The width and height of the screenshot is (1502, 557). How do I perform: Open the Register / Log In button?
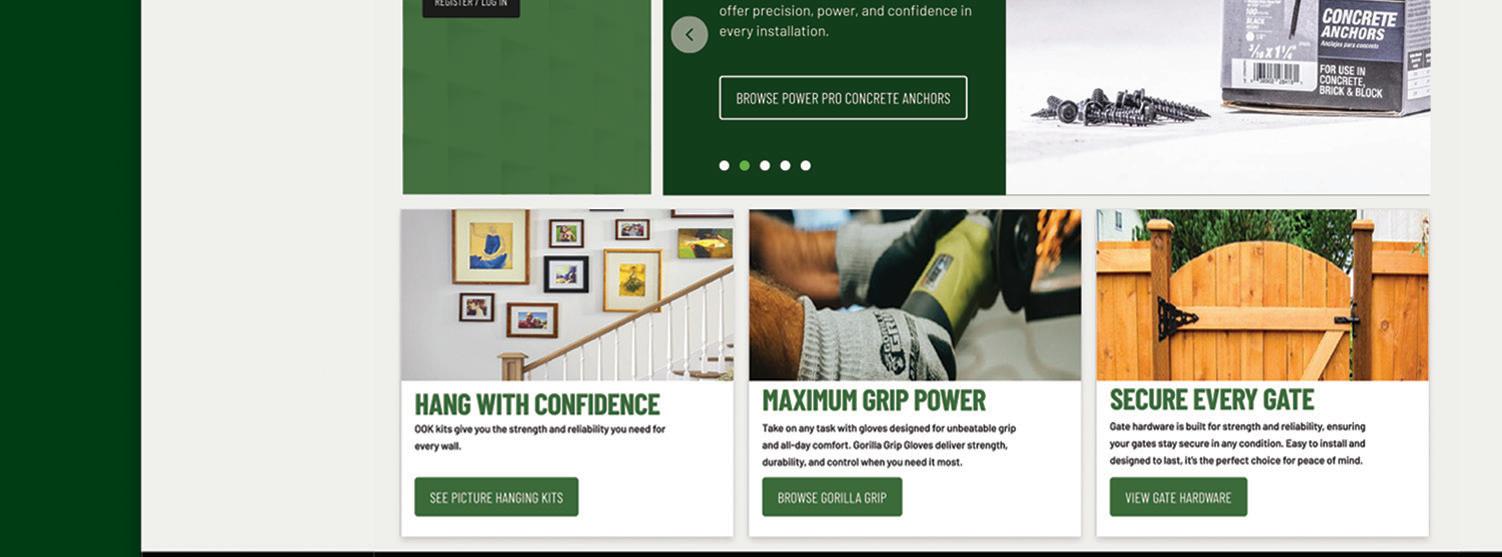(x=471, y=6)
